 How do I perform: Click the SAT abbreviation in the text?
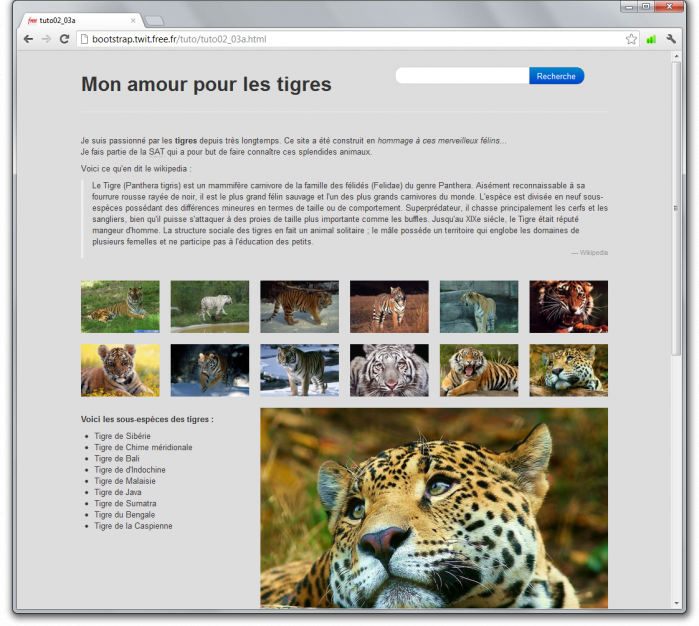[156, 152]
